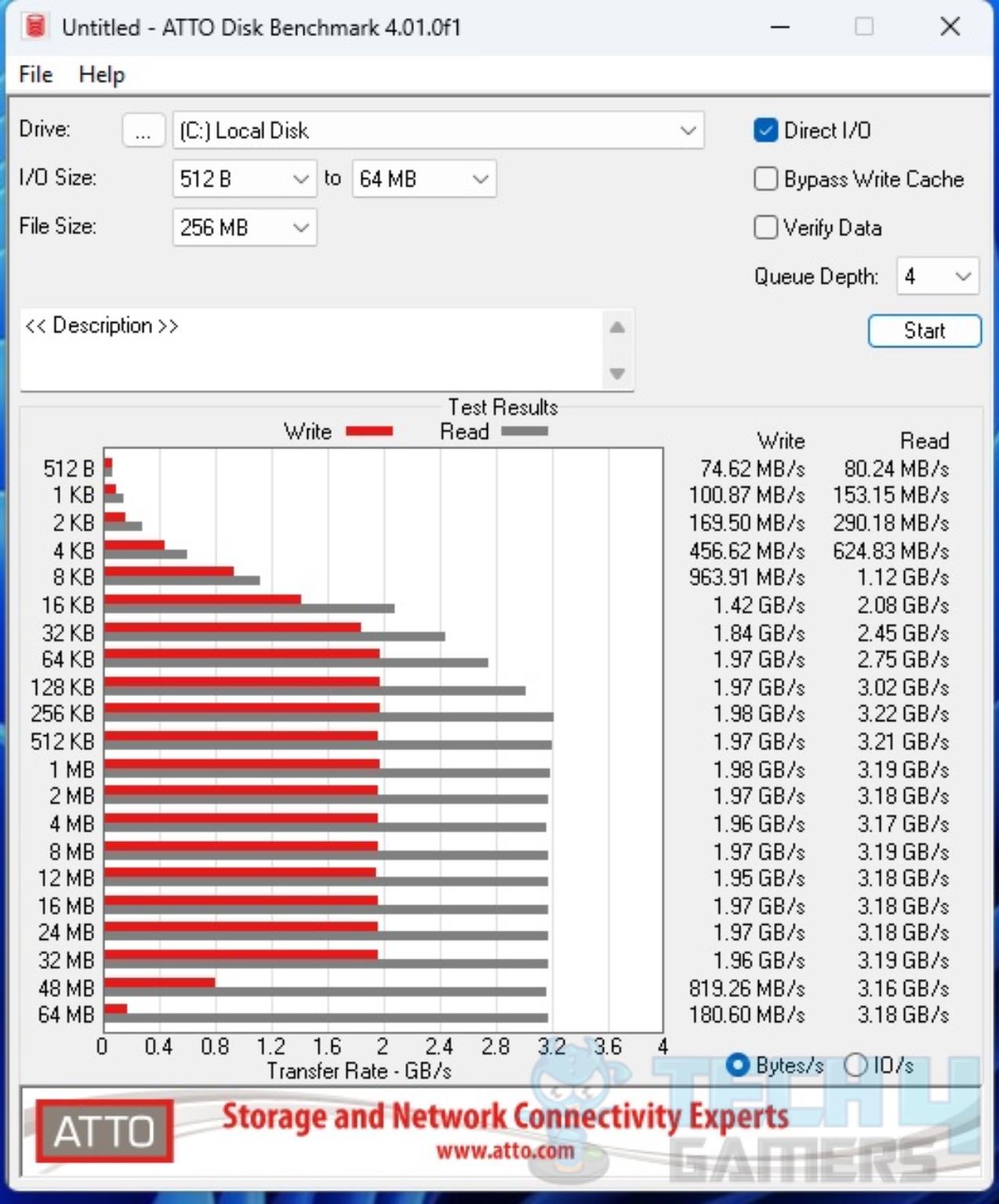
Task: Click the 2 KB write value 169.50 MB/s
Action: (x=747, y=523)
